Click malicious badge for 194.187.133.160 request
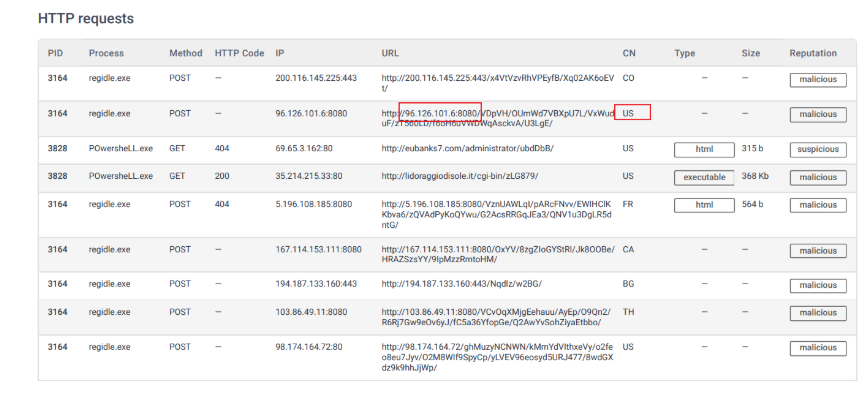The width and height of the screenshot is (868, 408). (817, 284)
